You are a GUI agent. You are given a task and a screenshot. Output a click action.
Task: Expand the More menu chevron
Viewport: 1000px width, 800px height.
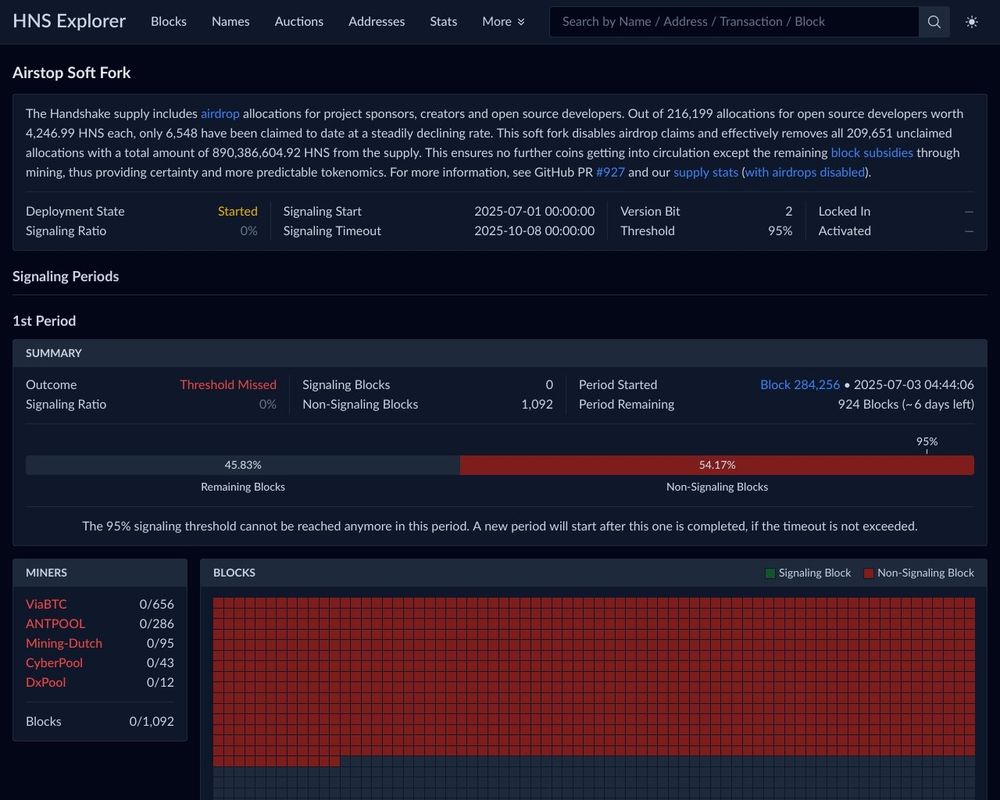pos(521,22)
